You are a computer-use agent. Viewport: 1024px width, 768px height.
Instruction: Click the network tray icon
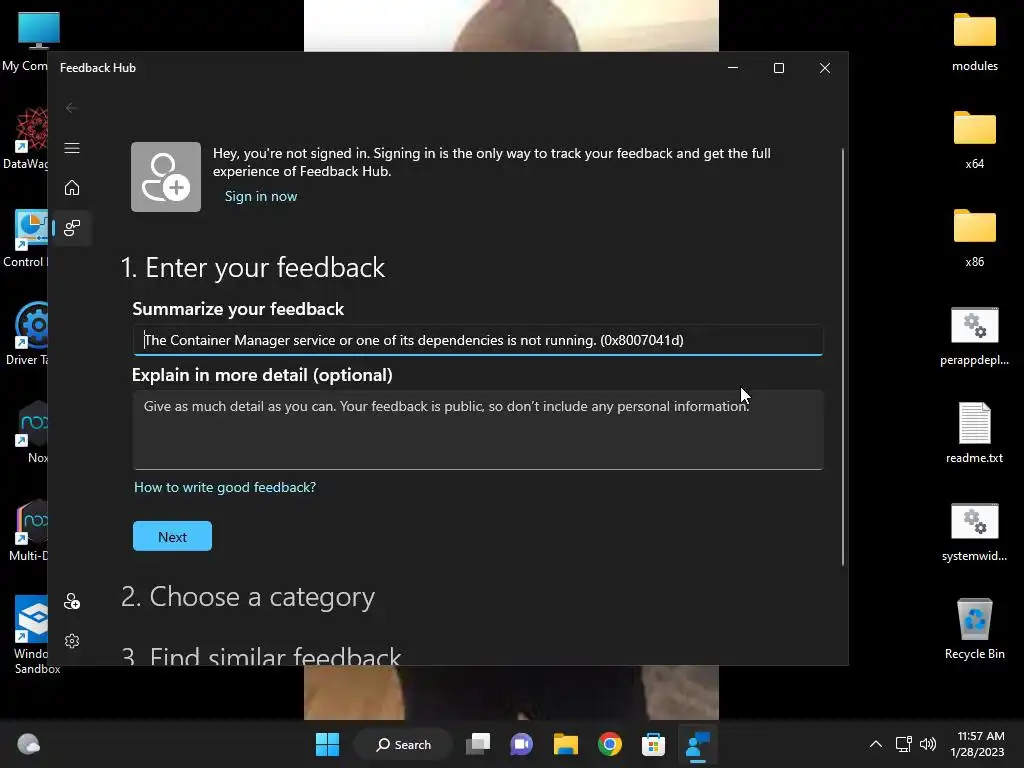[903, 744]
